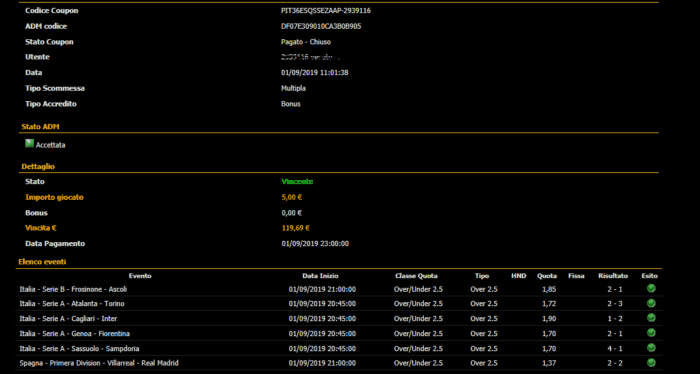700x374 pixels.
Task: Click the Stato ADM section heading
Action: 40,127
